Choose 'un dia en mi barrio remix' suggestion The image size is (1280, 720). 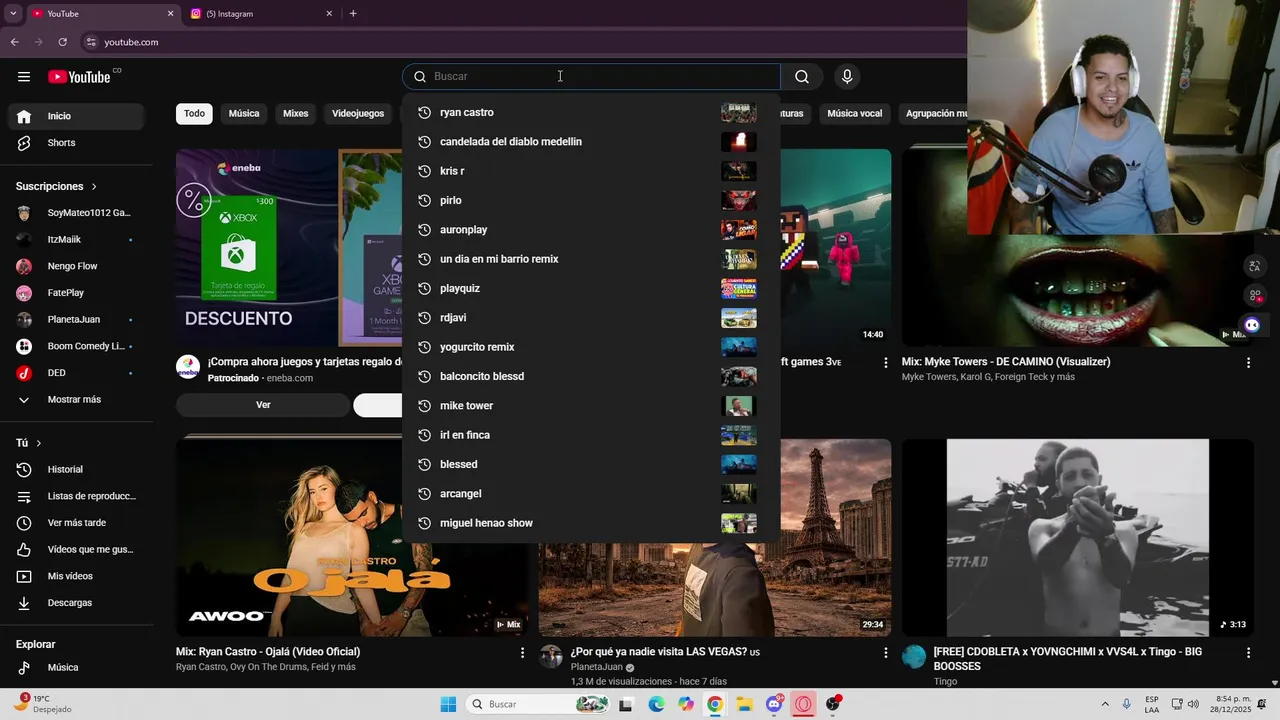click(591, 259)
